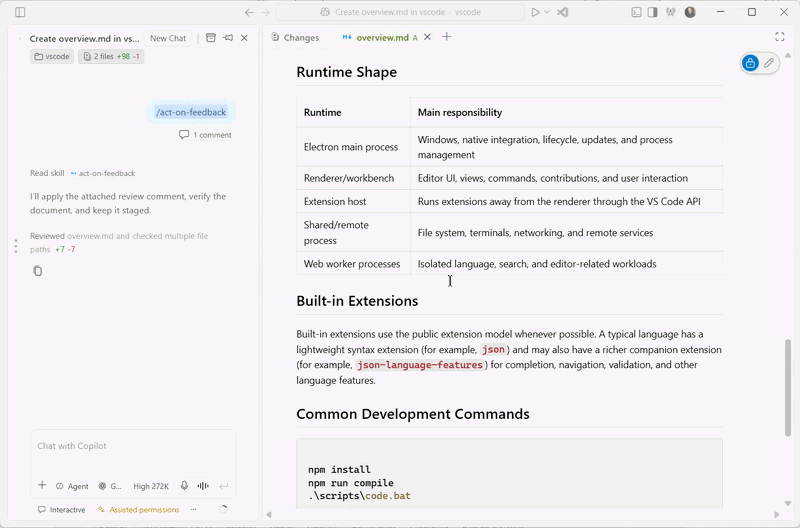Close the overview.md tab

428,37
